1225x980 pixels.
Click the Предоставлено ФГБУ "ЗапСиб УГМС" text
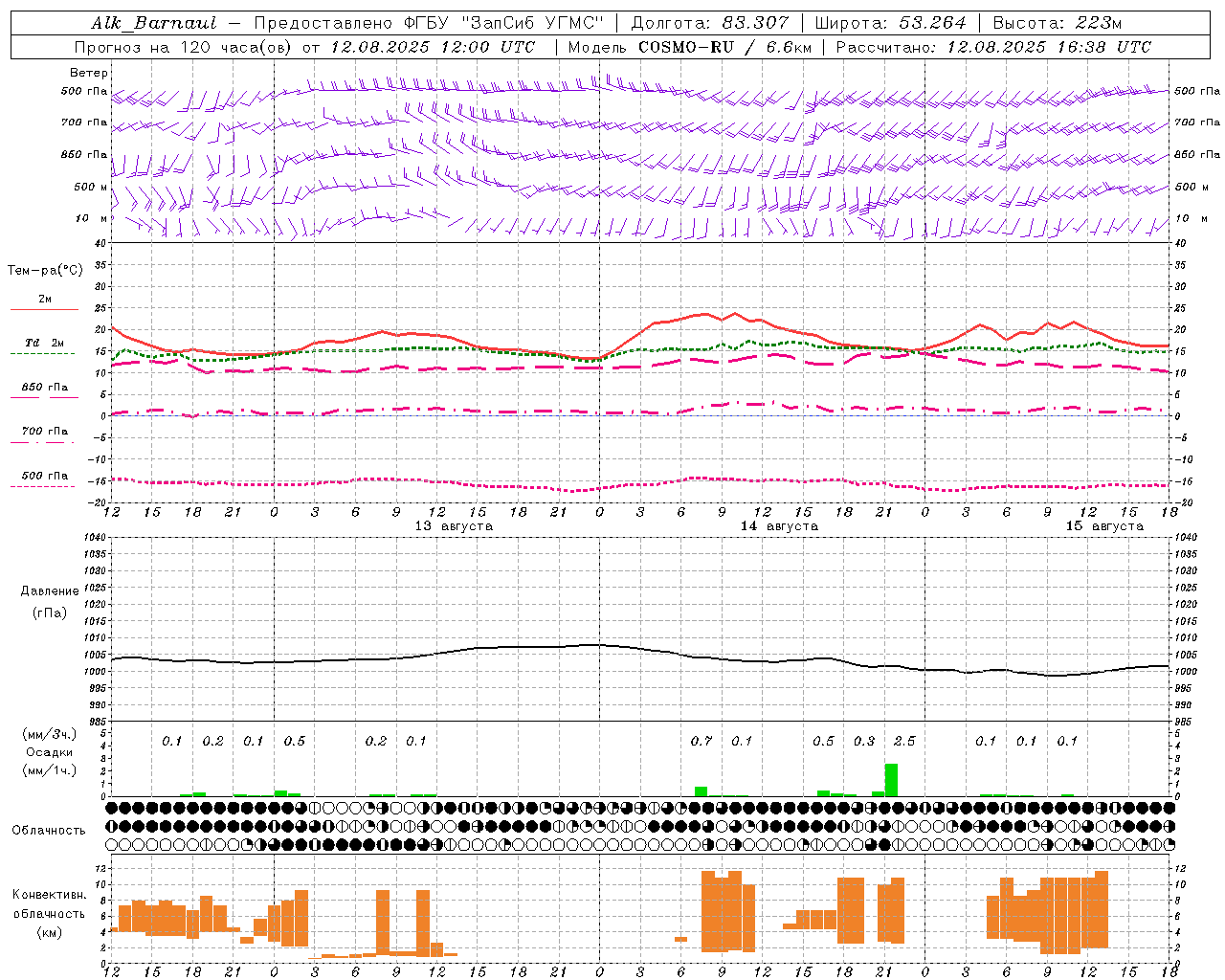click(430, 23)
